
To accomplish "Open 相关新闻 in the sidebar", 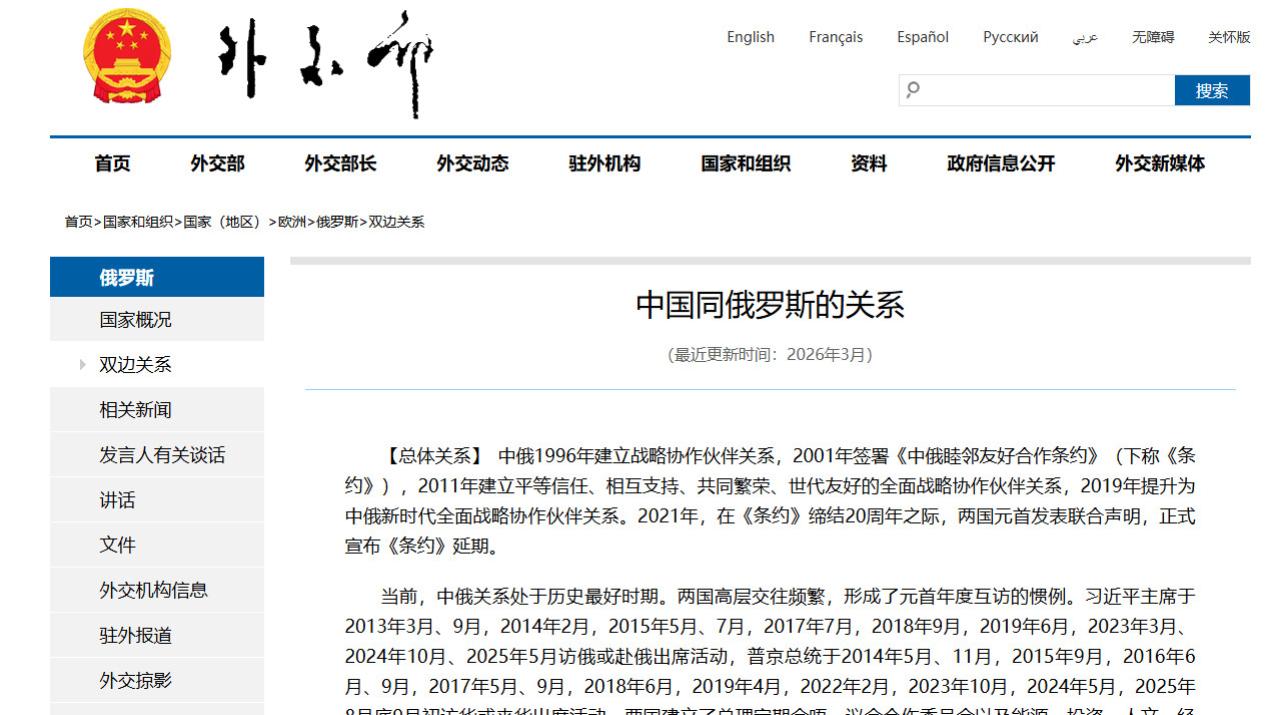I will point(157,410).
